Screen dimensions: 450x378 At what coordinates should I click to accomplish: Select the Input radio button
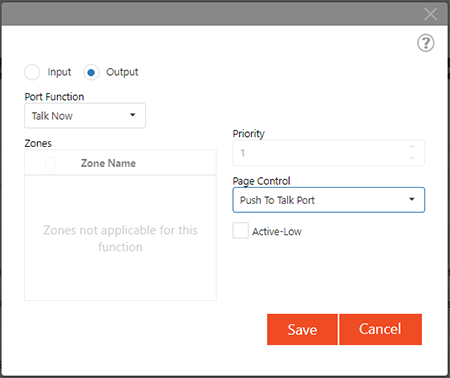tap(32, 72)
